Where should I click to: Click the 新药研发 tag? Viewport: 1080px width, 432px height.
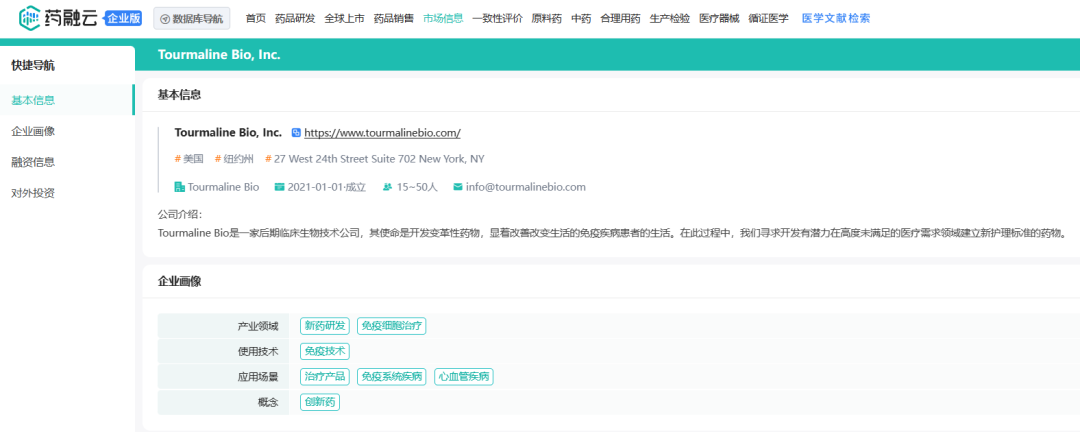point(325,325)
